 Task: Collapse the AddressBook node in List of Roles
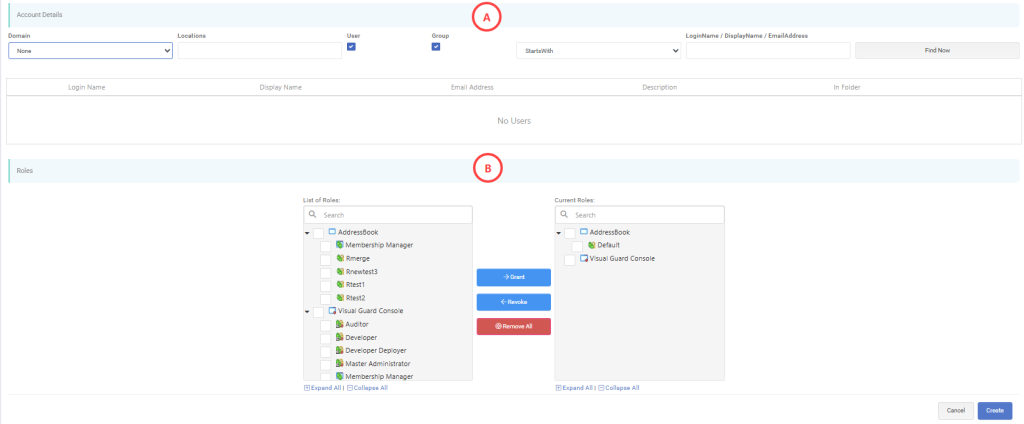click(307, 233)
